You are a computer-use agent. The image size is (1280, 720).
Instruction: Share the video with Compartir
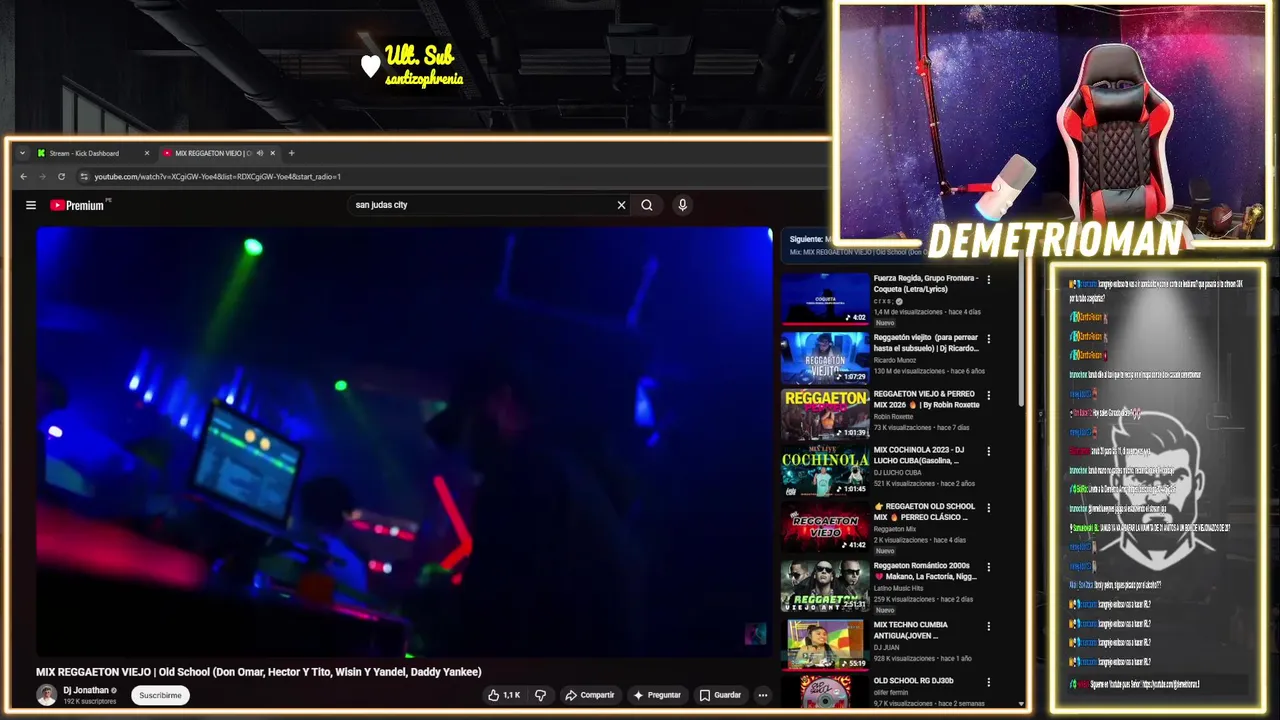coord(589,695)
